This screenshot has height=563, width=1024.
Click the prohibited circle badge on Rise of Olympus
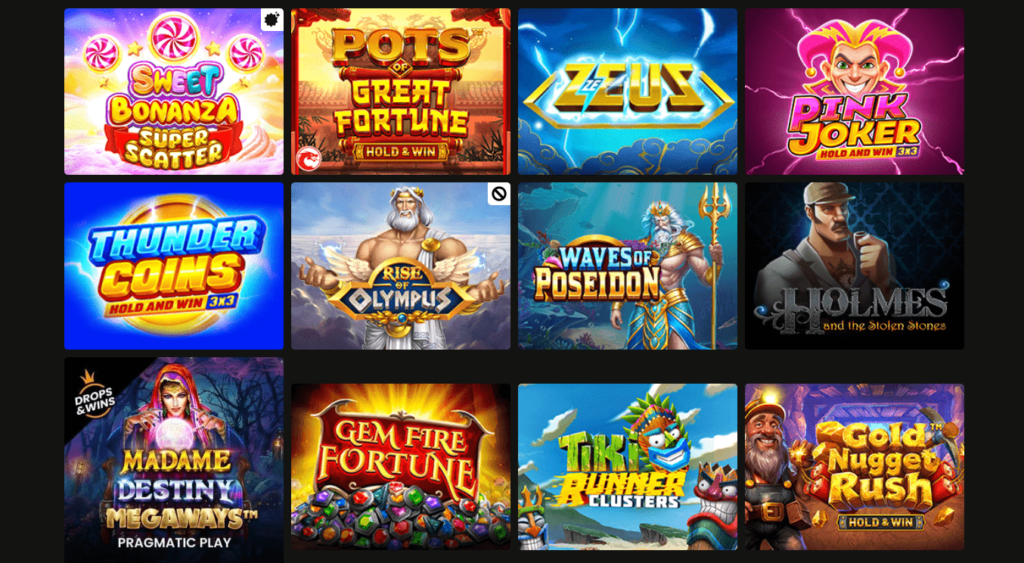[499, 193]
